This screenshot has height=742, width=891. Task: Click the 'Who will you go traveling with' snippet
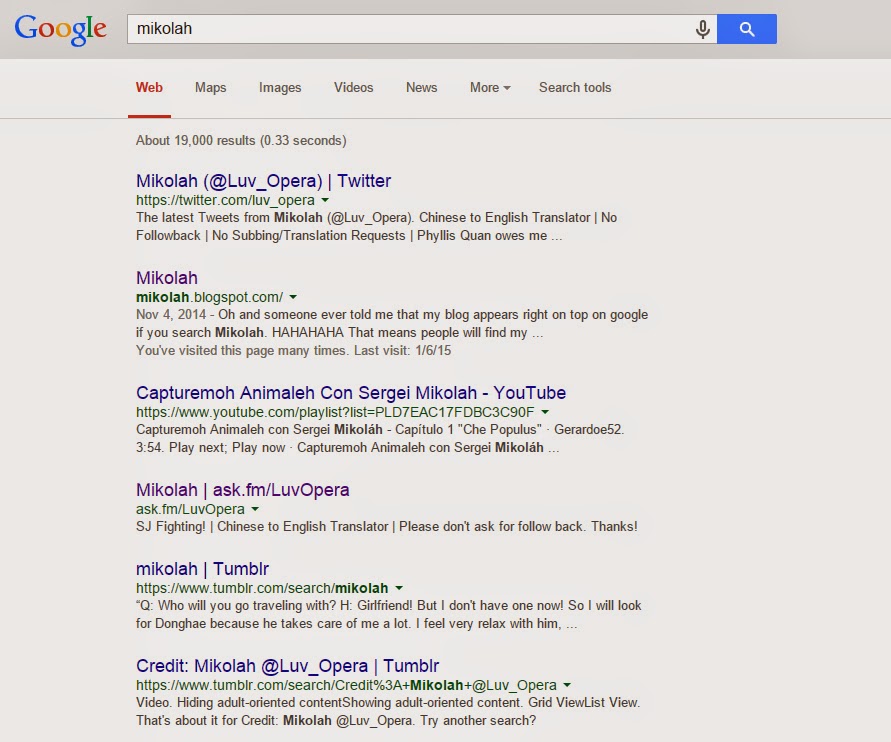388,615
